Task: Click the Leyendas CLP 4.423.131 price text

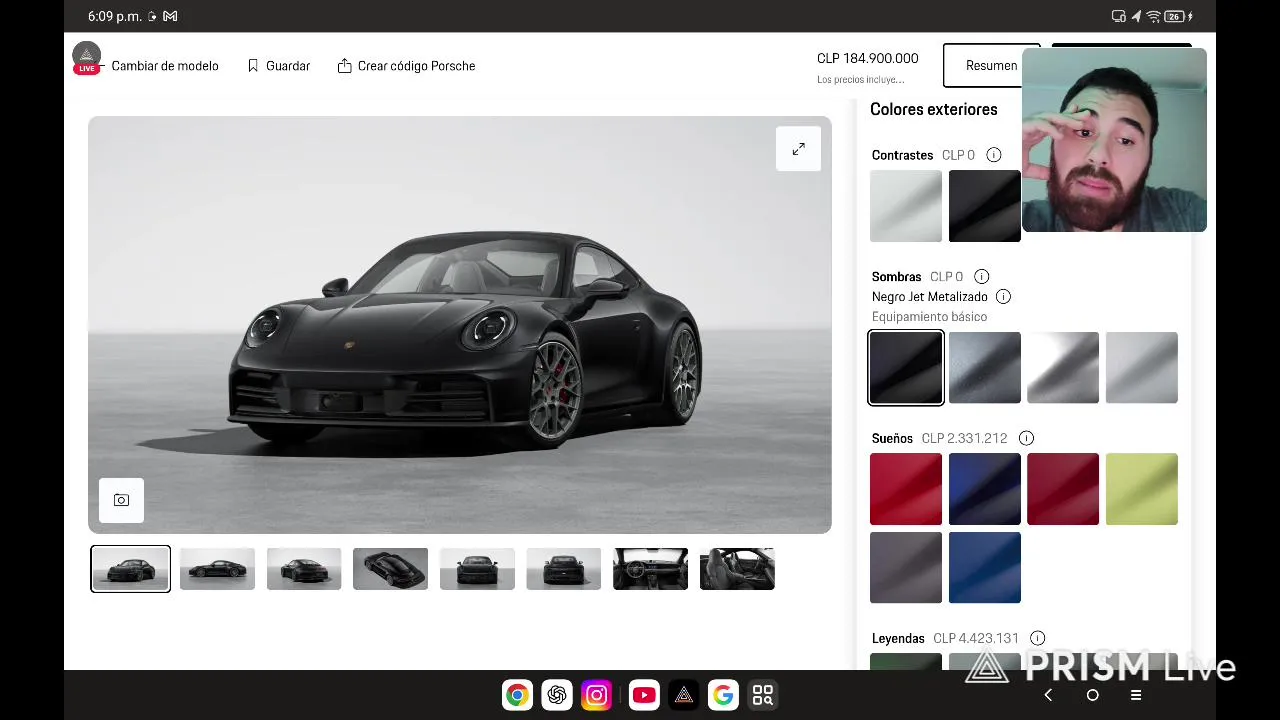Action: pos(976,638)
